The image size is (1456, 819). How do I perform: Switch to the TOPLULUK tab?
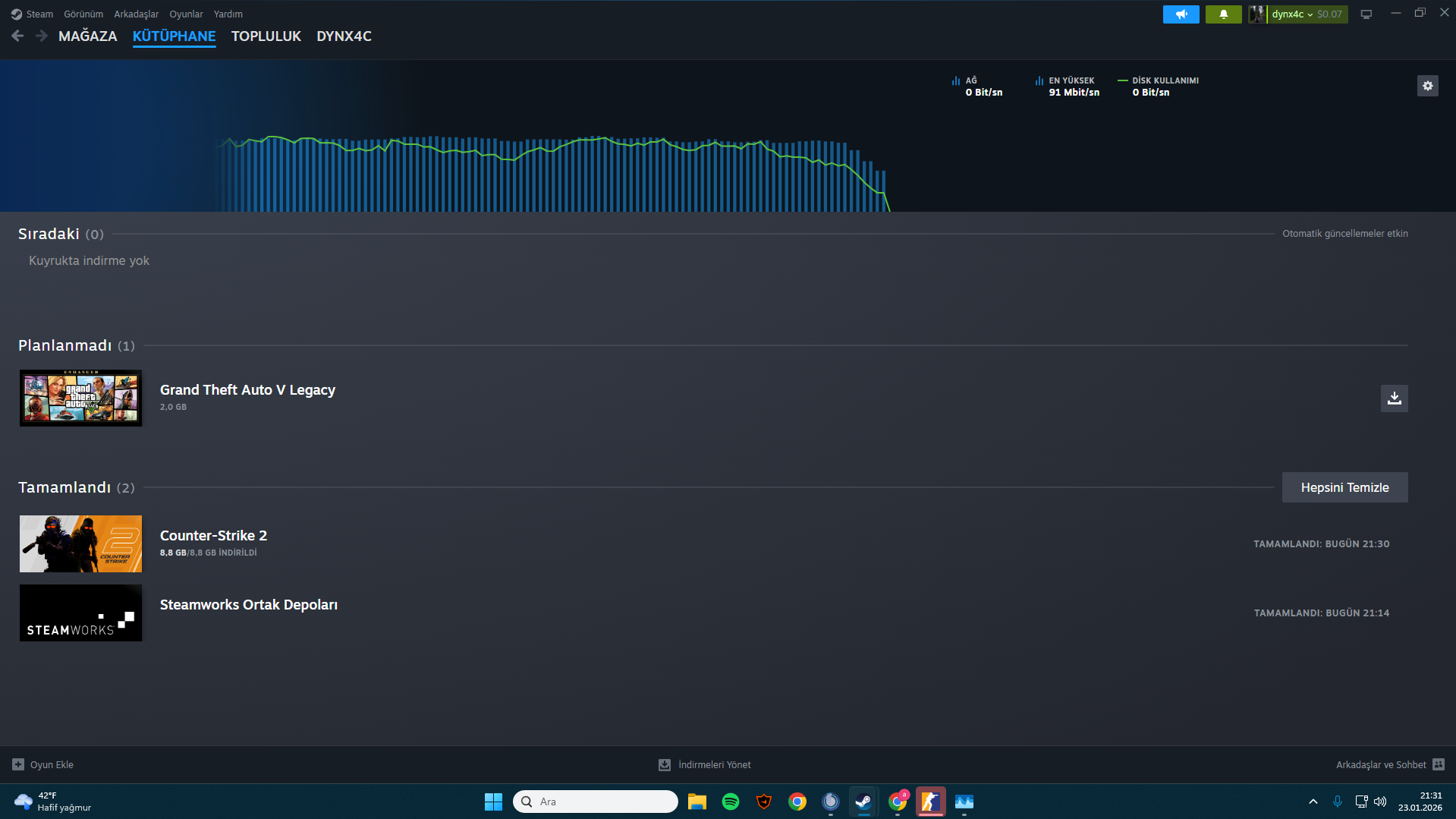tap(266, 36)
